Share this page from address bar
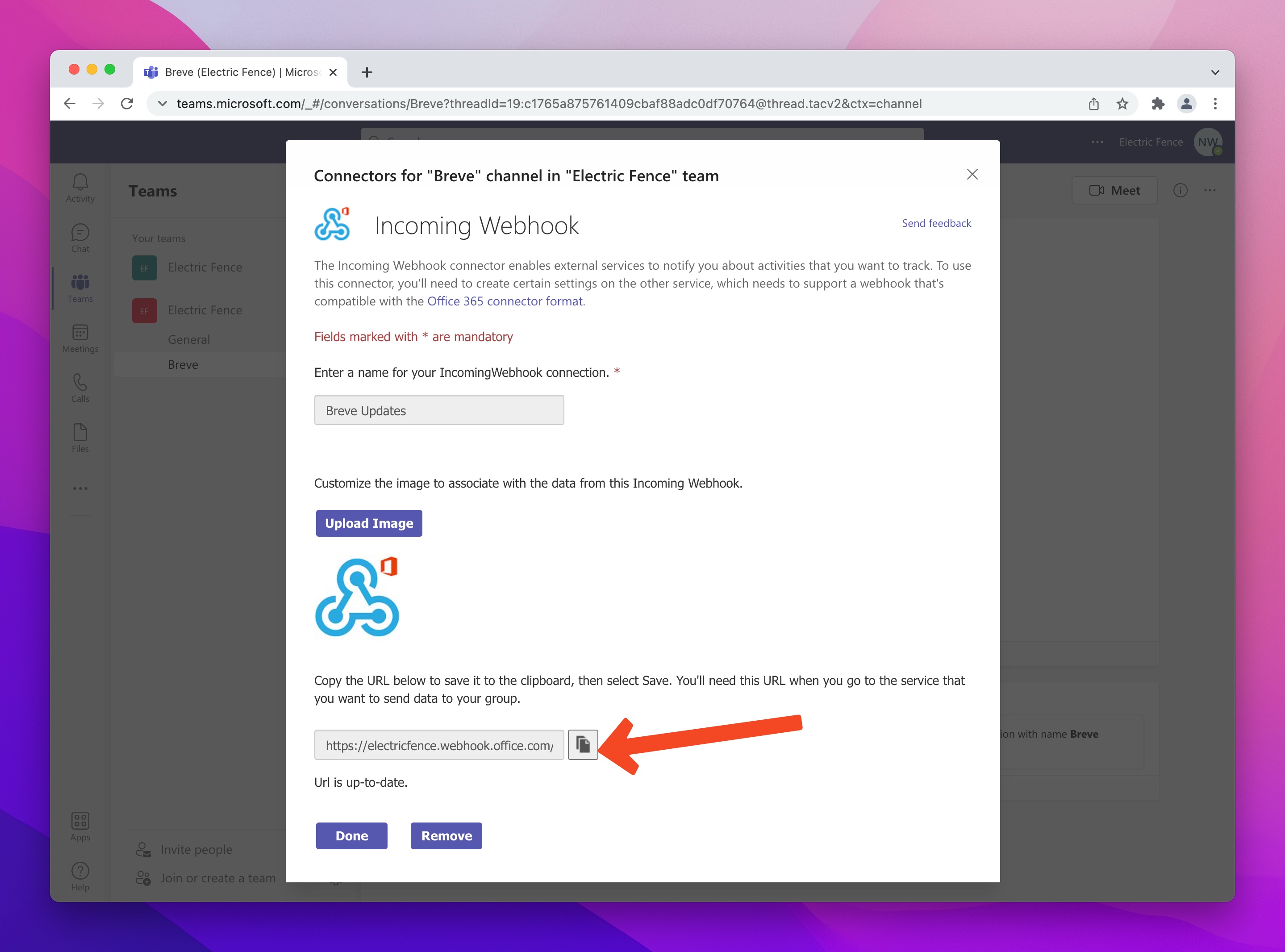 [x=1094, y=104]
